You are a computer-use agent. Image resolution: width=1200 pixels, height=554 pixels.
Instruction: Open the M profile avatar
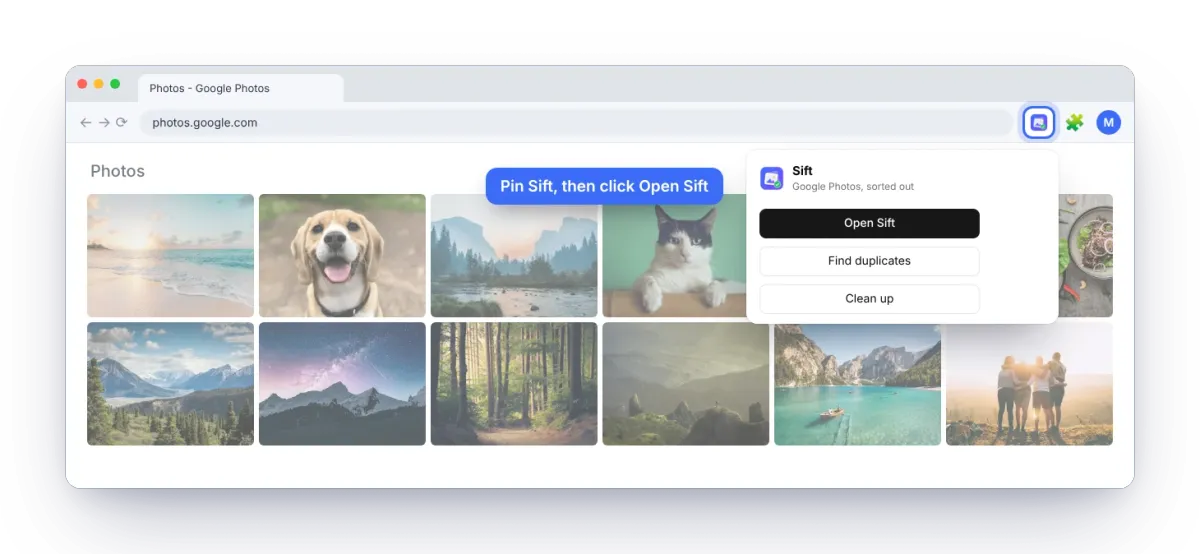[1108, 122]
